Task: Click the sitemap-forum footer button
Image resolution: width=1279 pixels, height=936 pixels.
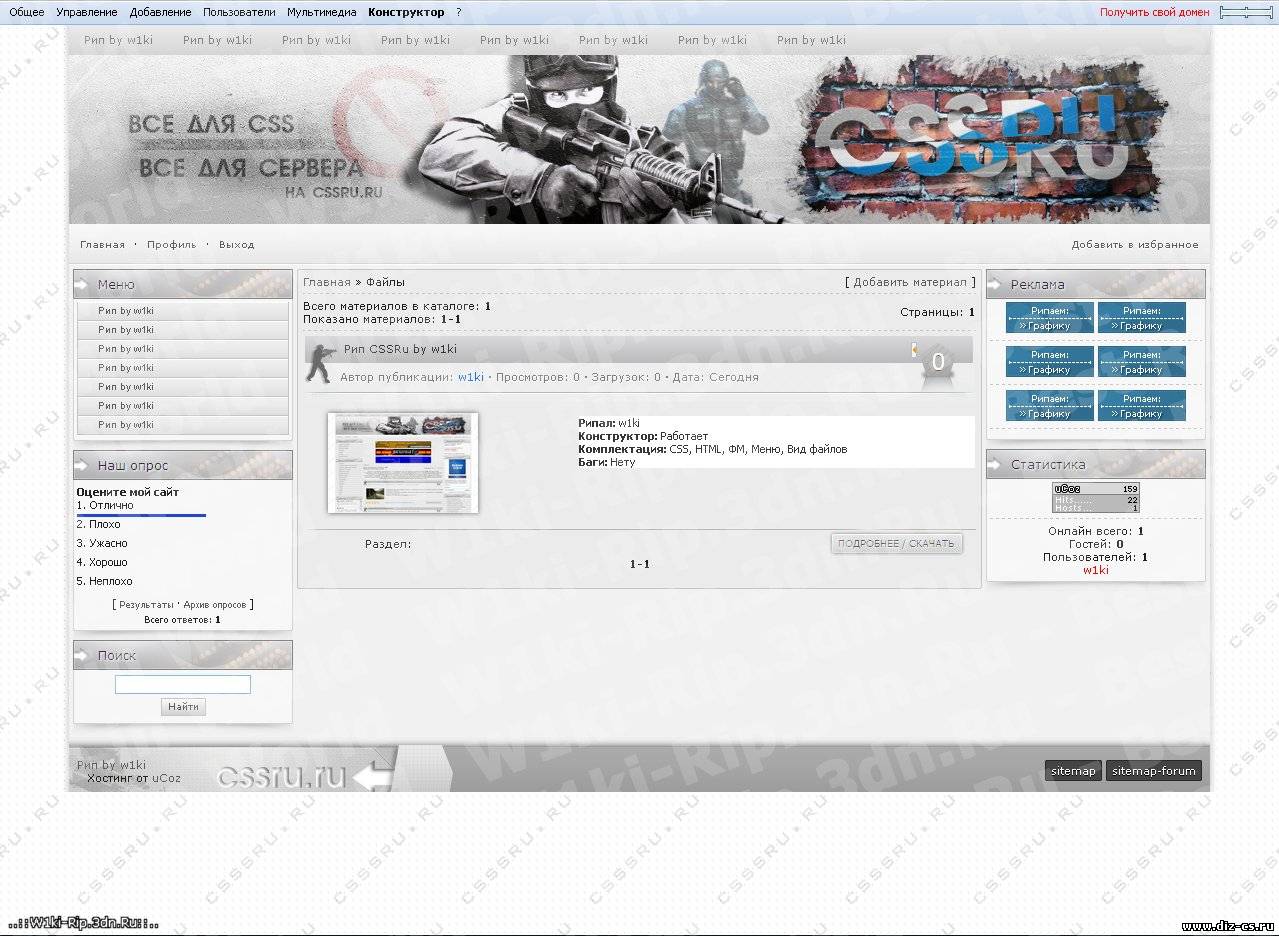Action: click(x=1154, y=771)
